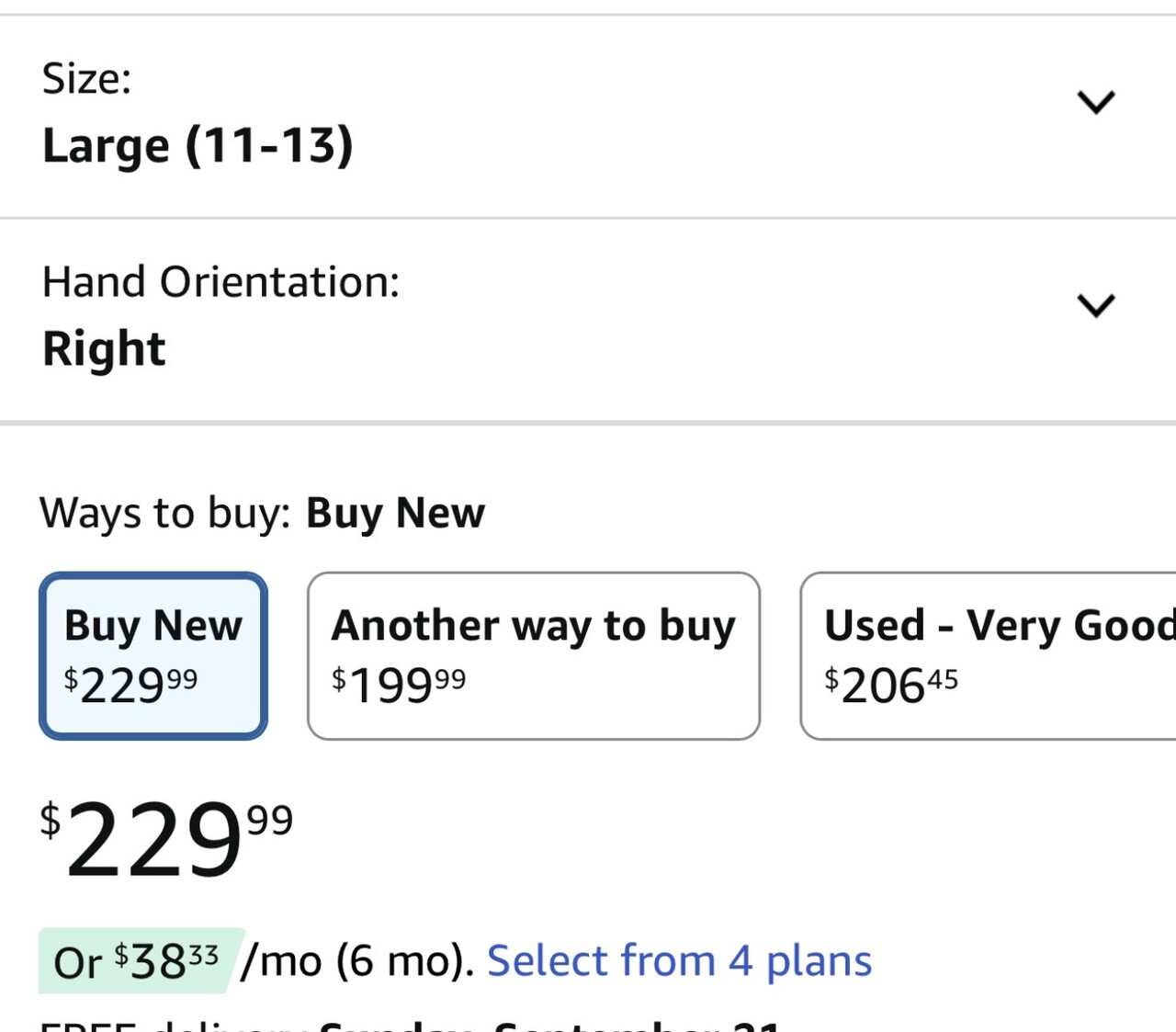The image size is (1176, 1032).
Task: Click the partially visible delivery line
Action: (410, 1026)
